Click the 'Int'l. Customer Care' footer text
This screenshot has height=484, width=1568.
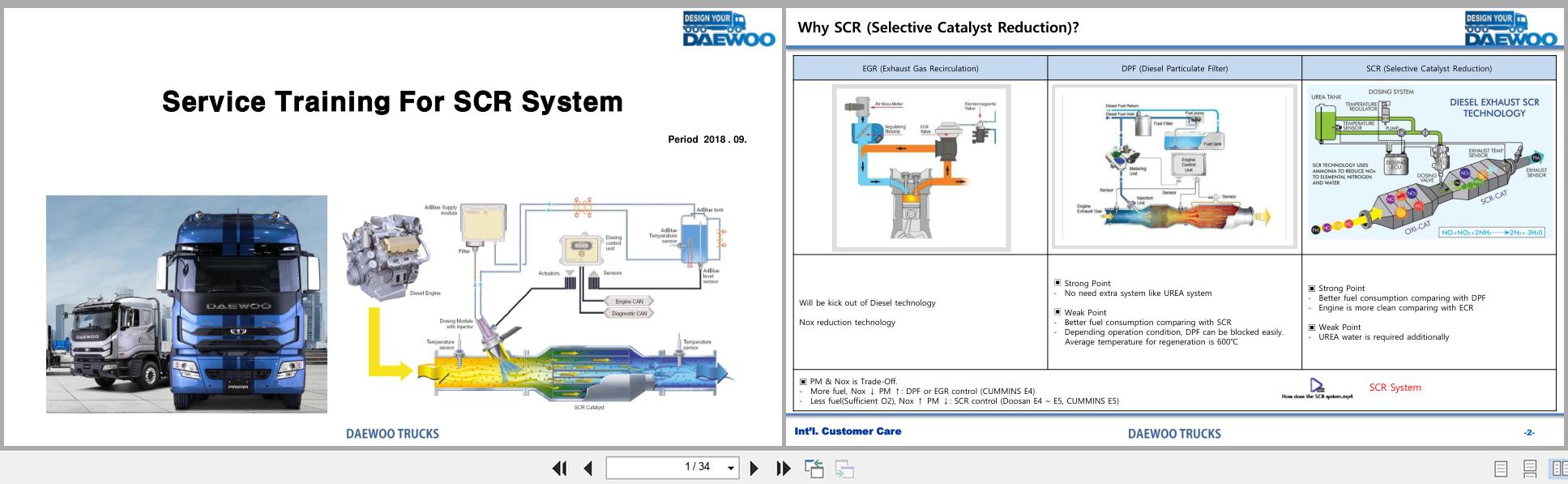tap(848, 431)
